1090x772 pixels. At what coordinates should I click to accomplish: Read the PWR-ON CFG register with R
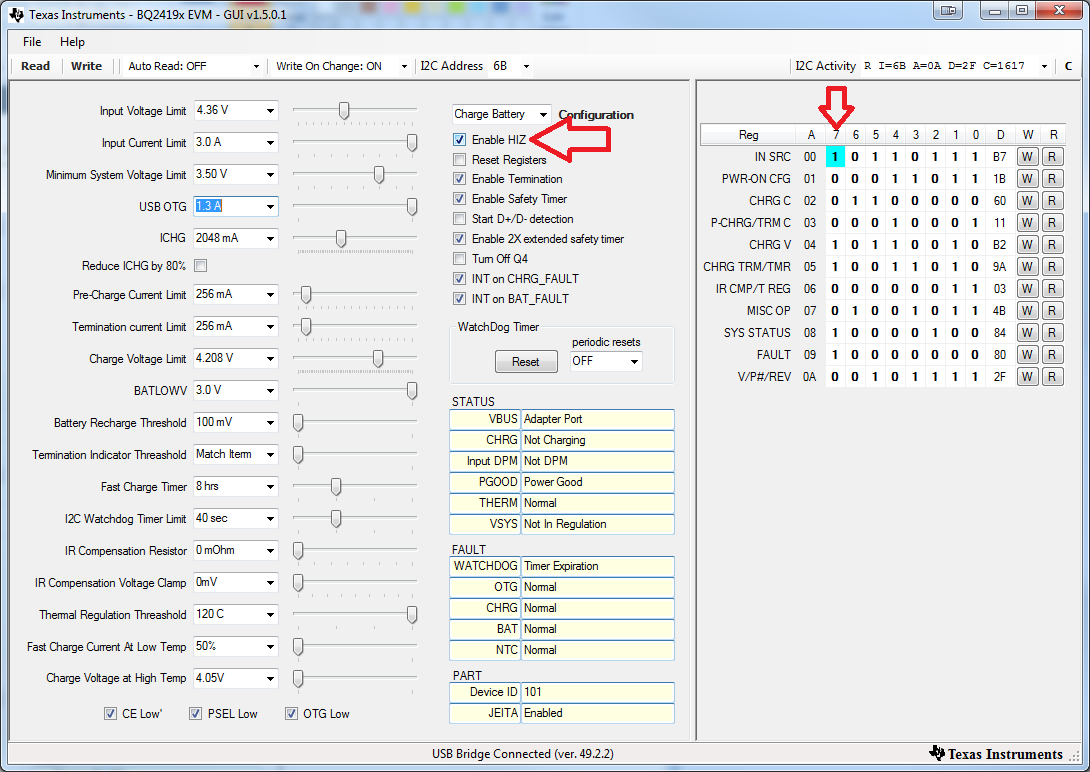(1052, 179)
